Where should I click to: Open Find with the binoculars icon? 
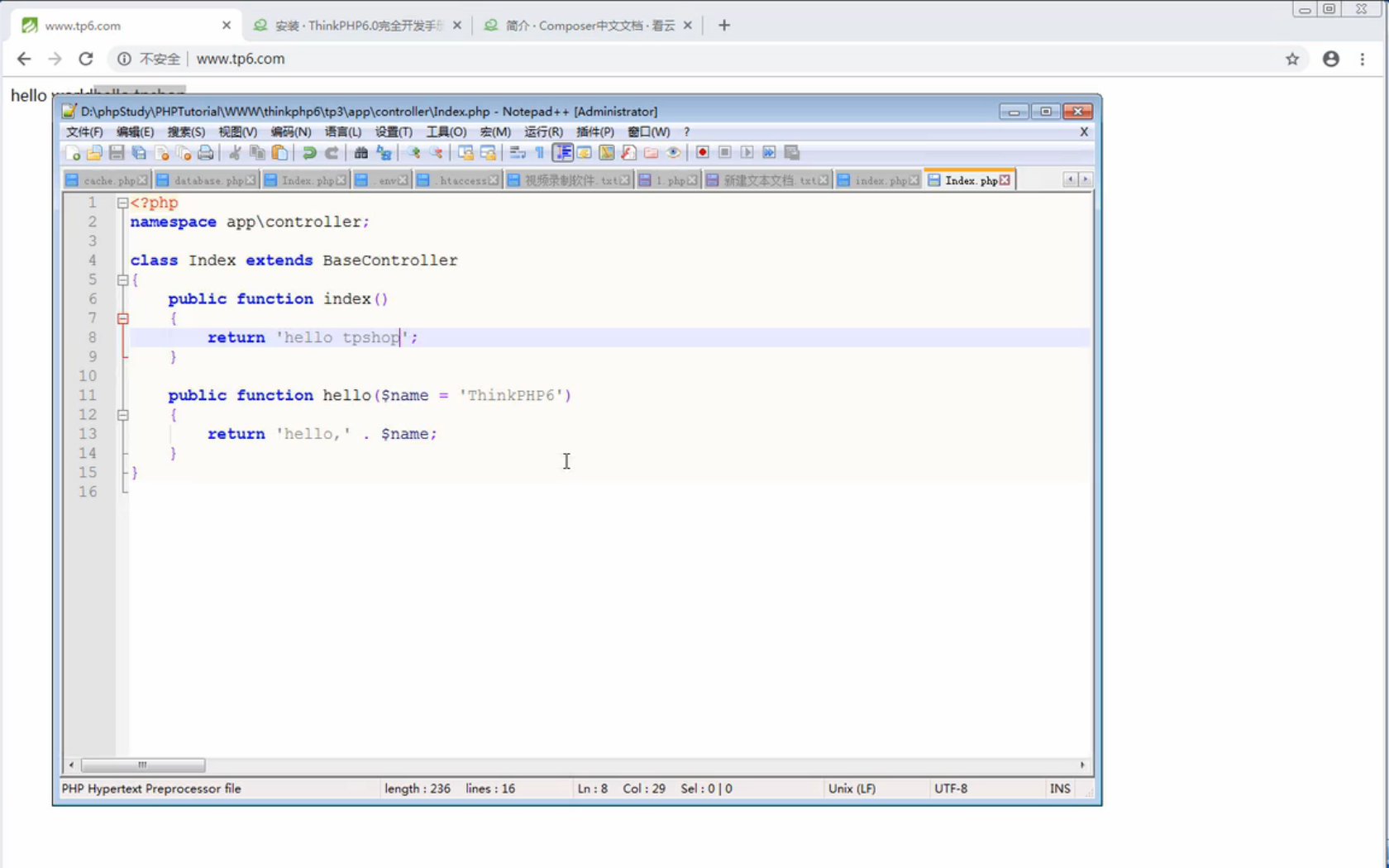pyautogui.click(x=361, y=153)
